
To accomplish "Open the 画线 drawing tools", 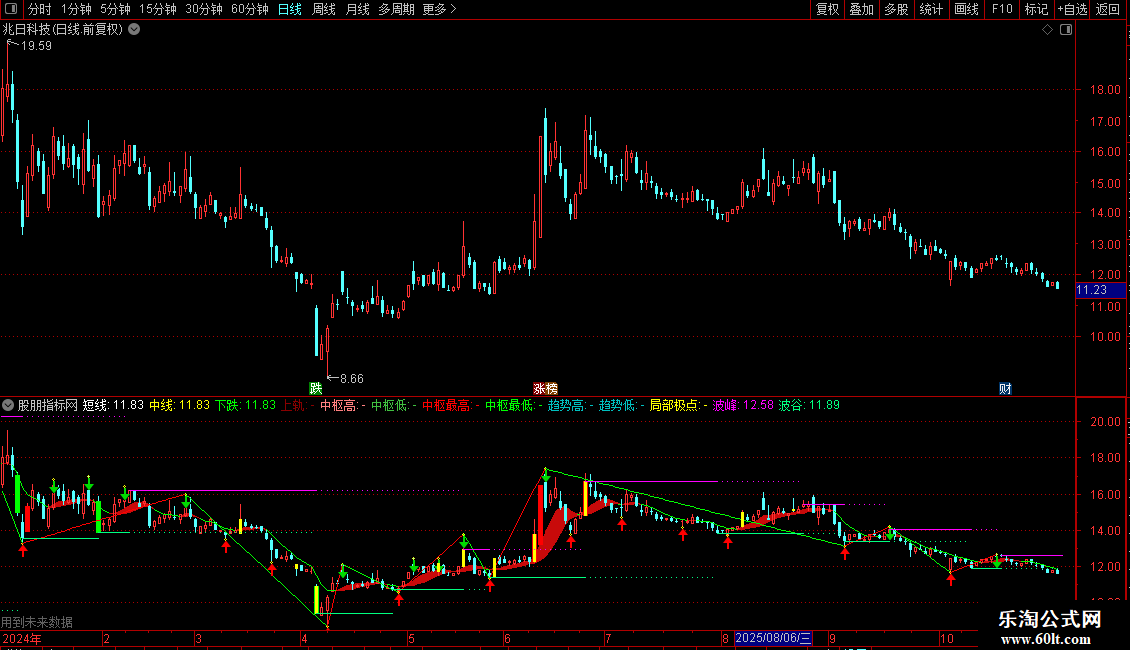I will [x=966, y=9].
